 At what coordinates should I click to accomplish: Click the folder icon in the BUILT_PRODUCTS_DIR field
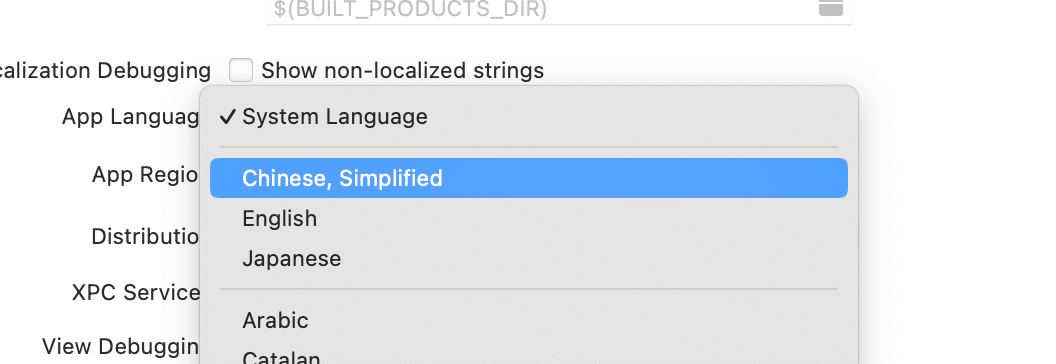830,7
